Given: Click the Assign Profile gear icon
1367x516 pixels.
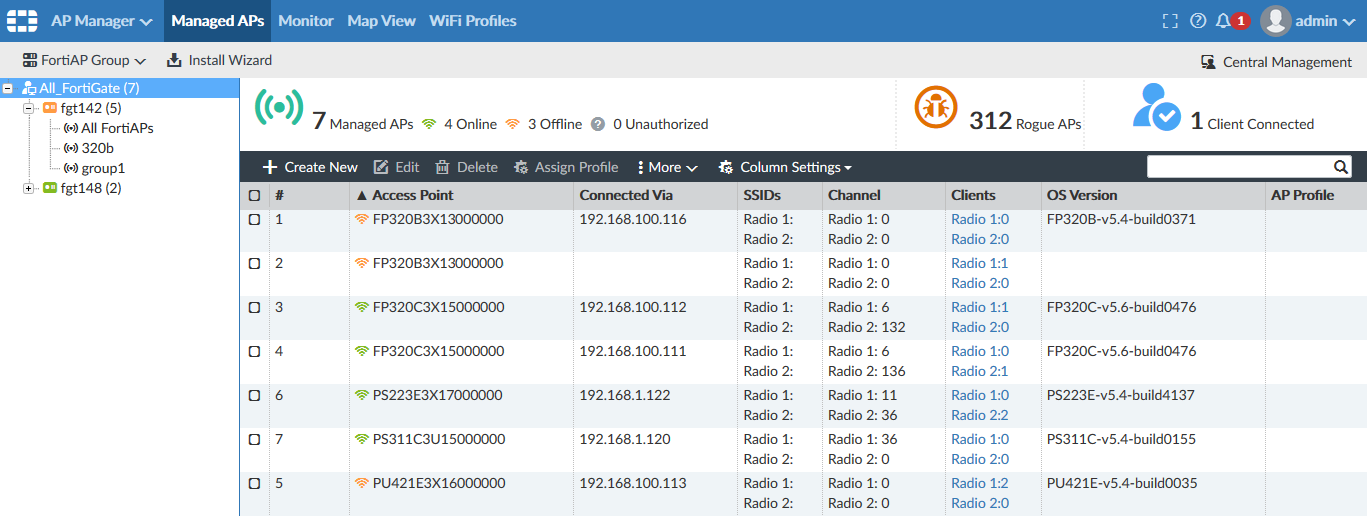Looking at the screenshot, I should tap(521, 167).
